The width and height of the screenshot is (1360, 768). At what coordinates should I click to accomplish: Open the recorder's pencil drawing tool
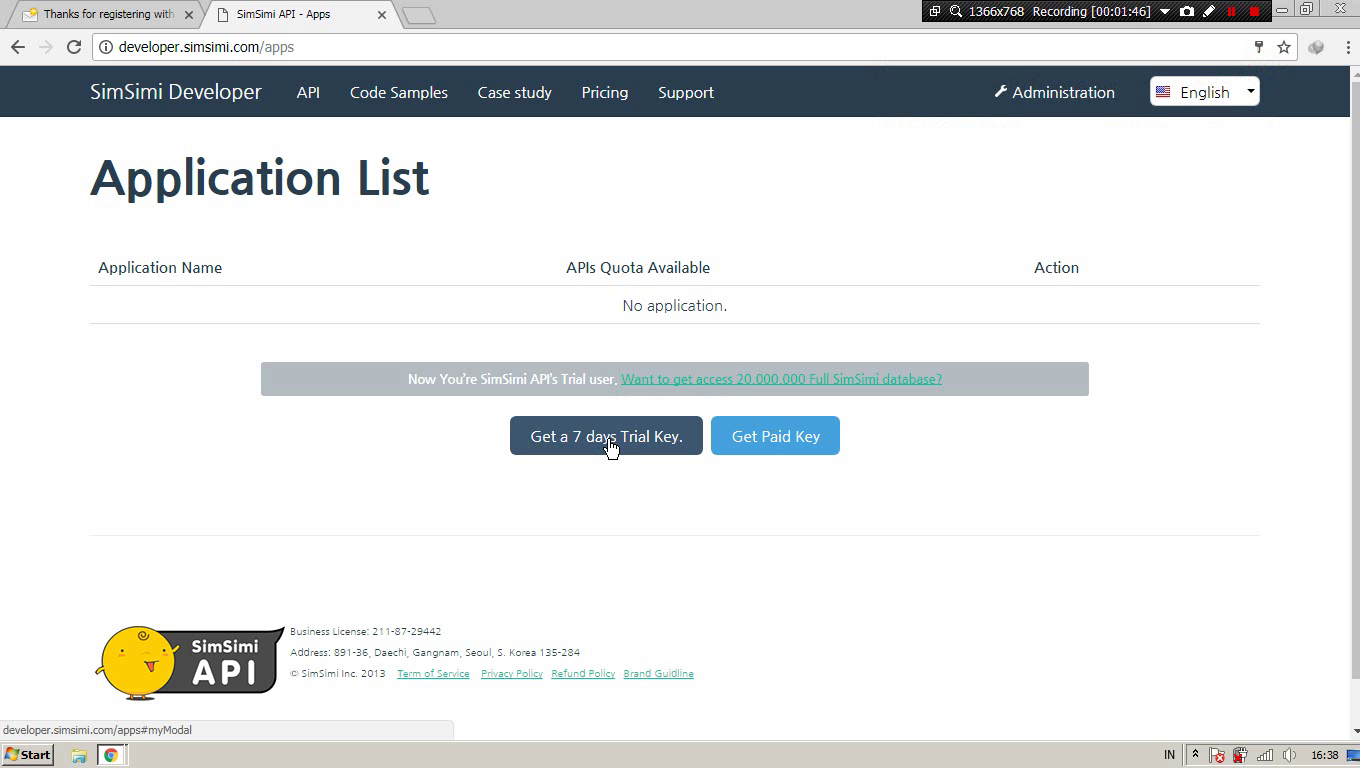click(1209, 11)
